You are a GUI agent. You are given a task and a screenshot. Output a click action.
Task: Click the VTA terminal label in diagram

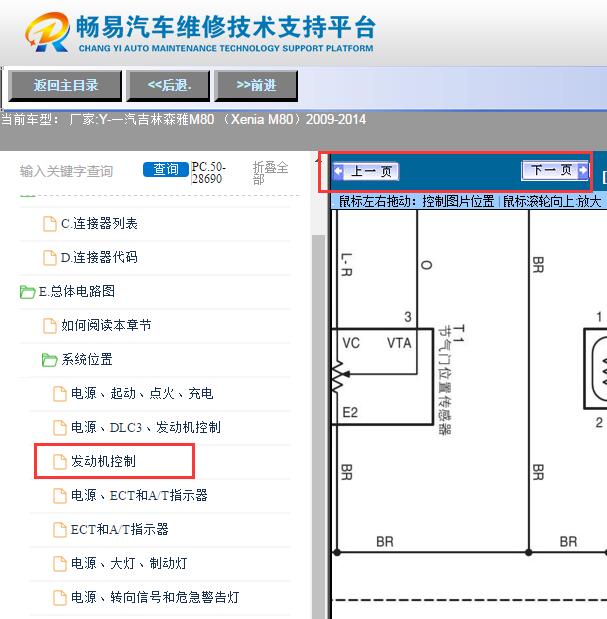click(x=399, y=343)
